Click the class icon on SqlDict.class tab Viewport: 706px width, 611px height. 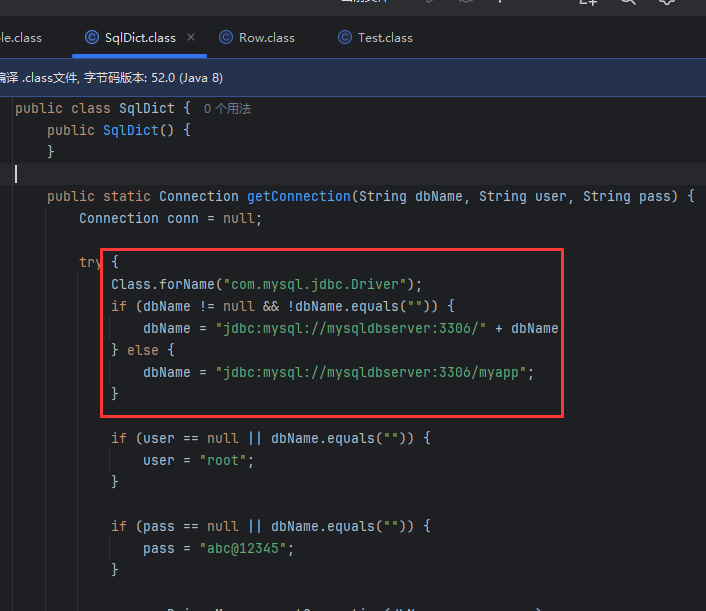point(92,38)
